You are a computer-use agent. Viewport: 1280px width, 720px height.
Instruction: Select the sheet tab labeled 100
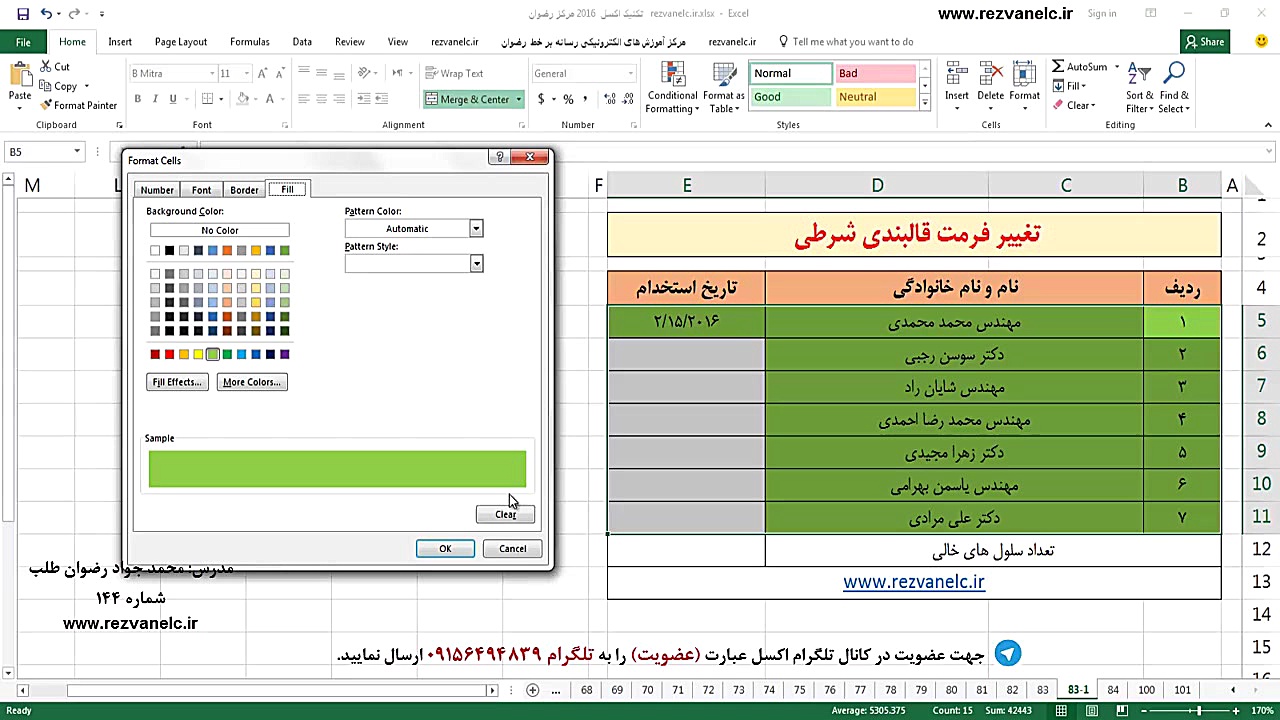coord(1146,689)
